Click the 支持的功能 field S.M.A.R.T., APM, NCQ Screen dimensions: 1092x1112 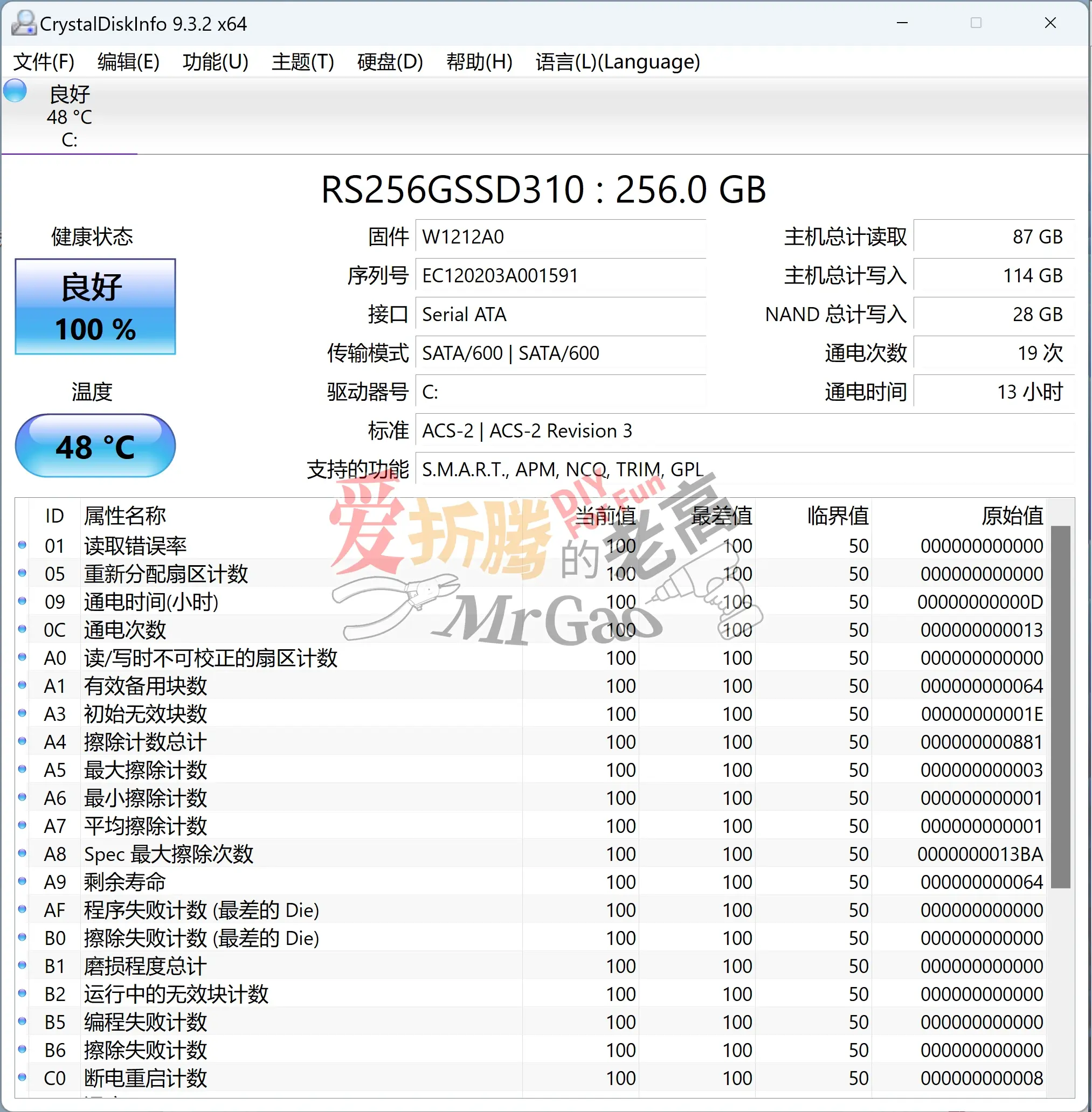click(x=744, y=469)
